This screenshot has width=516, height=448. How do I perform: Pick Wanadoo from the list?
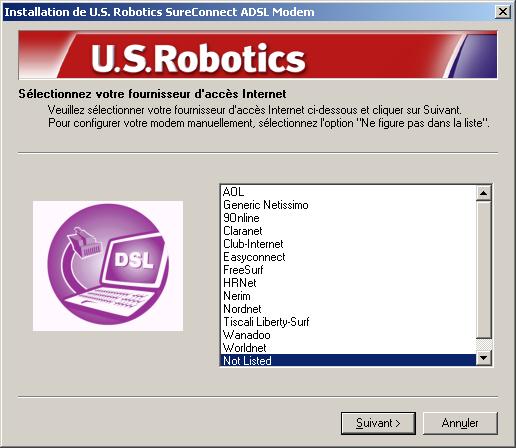pos(349,335)
